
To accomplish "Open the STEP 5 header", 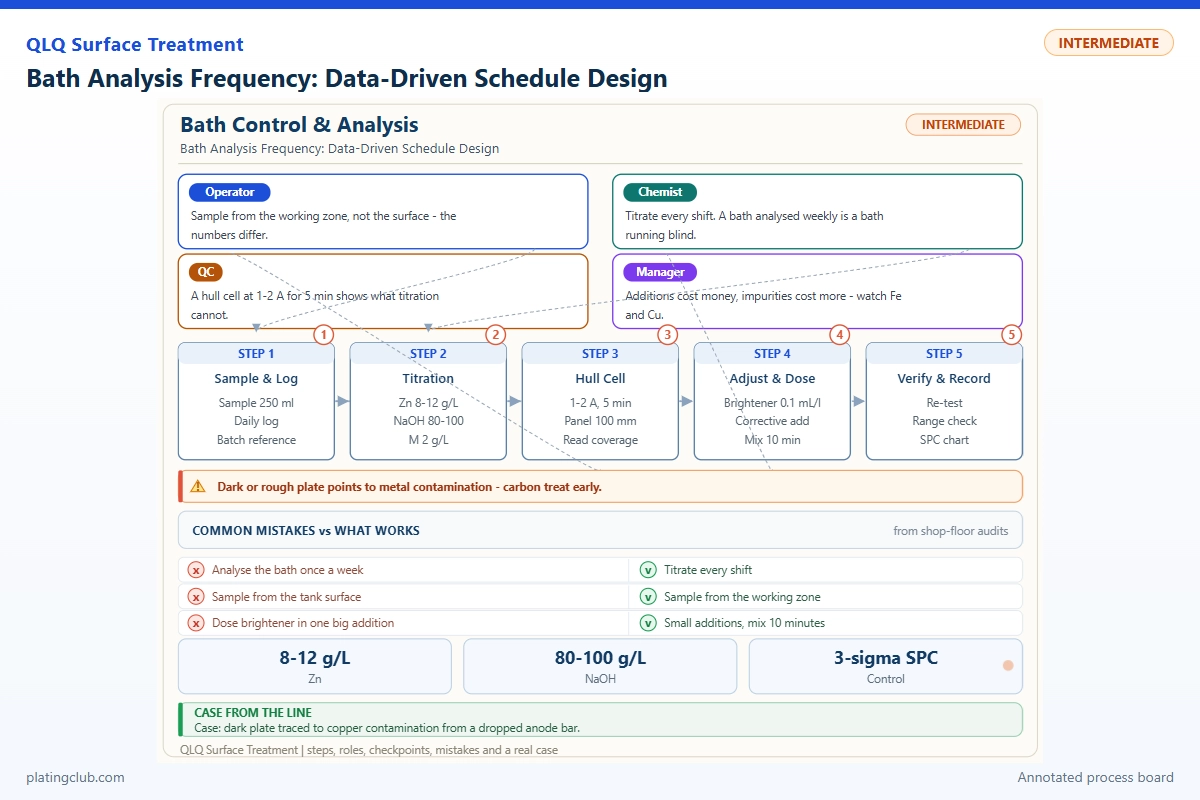I will click(x=944, y=353).
